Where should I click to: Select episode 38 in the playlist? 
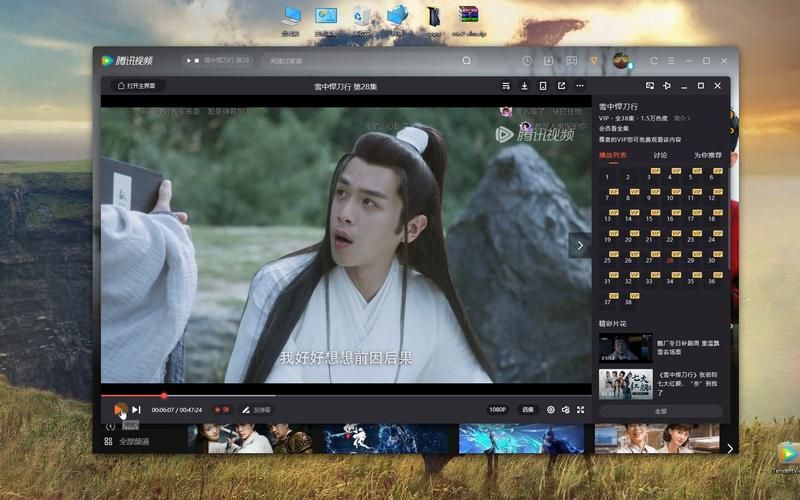click(x=628, y=301)
